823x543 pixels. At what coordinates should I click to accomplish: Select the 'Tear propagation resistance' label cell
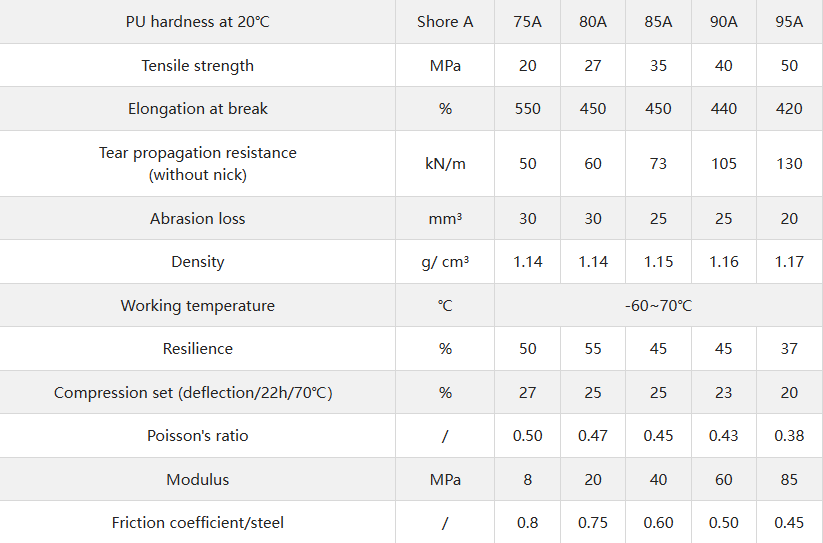point(198,164)
